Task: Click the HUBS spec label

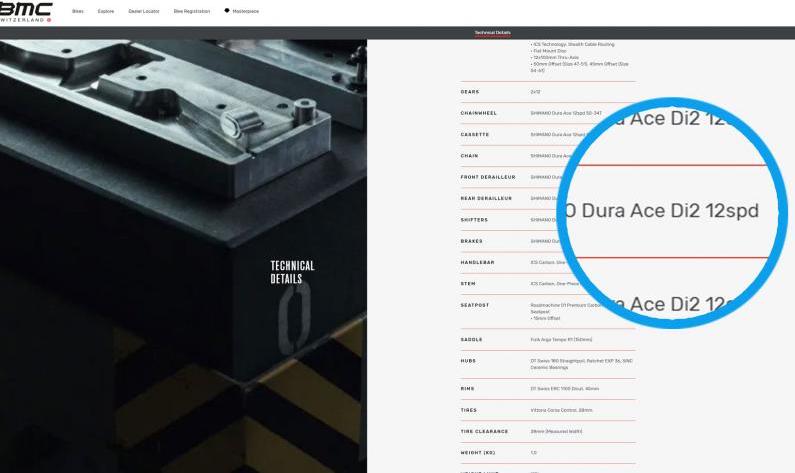Action: click(468, 360)
